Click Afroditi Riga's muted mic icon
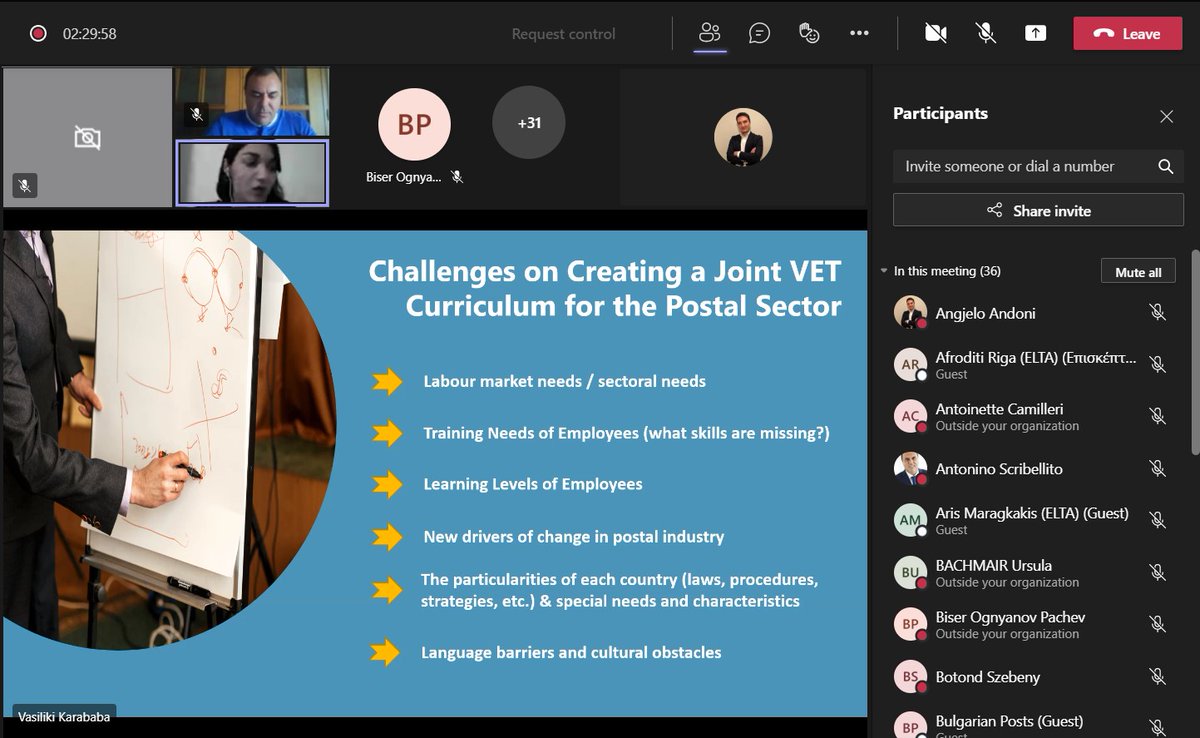This screenshot has height=738, width=1200. [x=1157, y=365]
